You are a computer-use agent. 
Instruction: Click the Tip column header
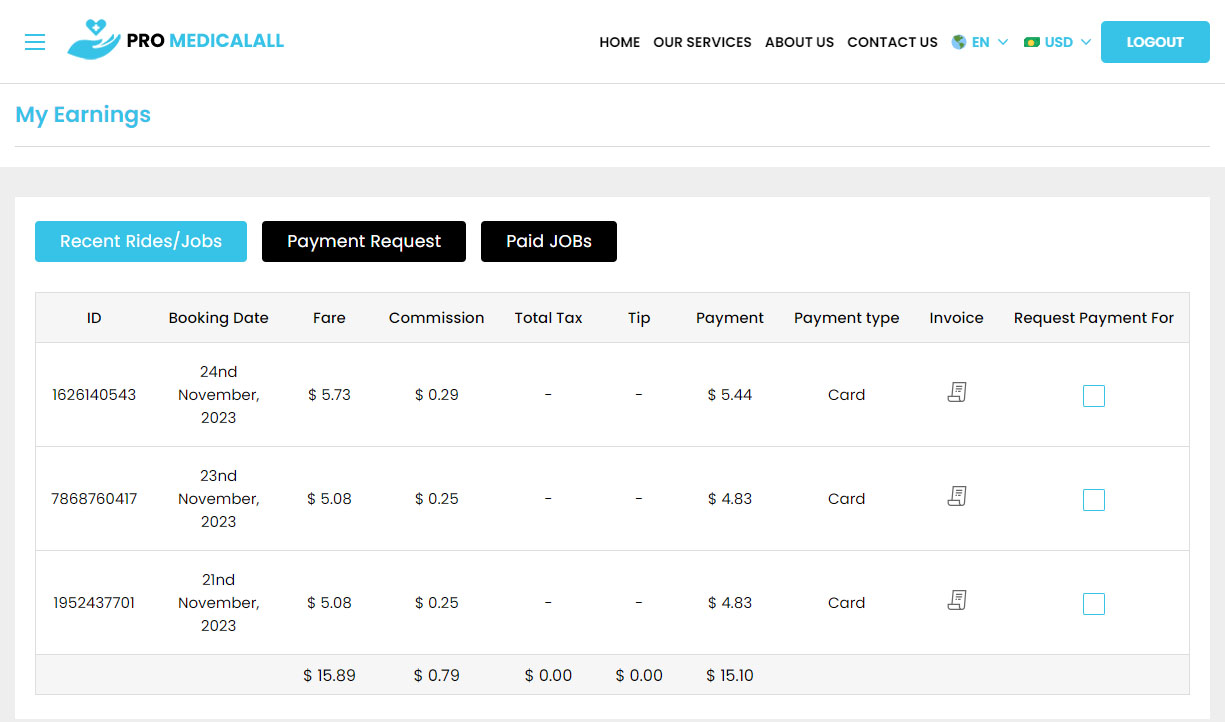coord(639,318)
